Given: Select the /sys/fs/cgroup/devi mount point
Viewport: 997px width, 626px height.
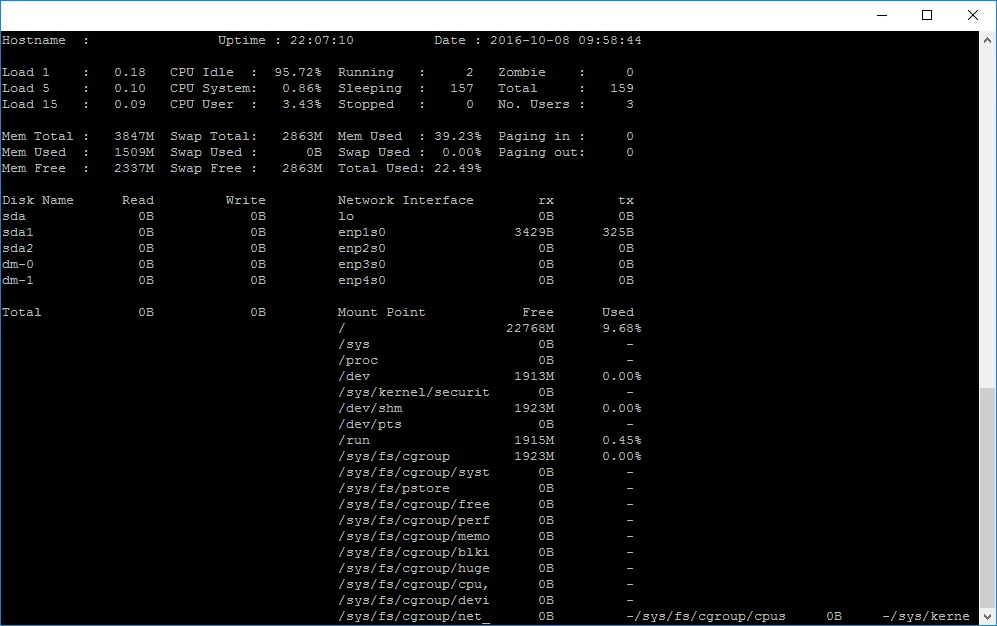Looking at the screenshot, I should point(413,601).
